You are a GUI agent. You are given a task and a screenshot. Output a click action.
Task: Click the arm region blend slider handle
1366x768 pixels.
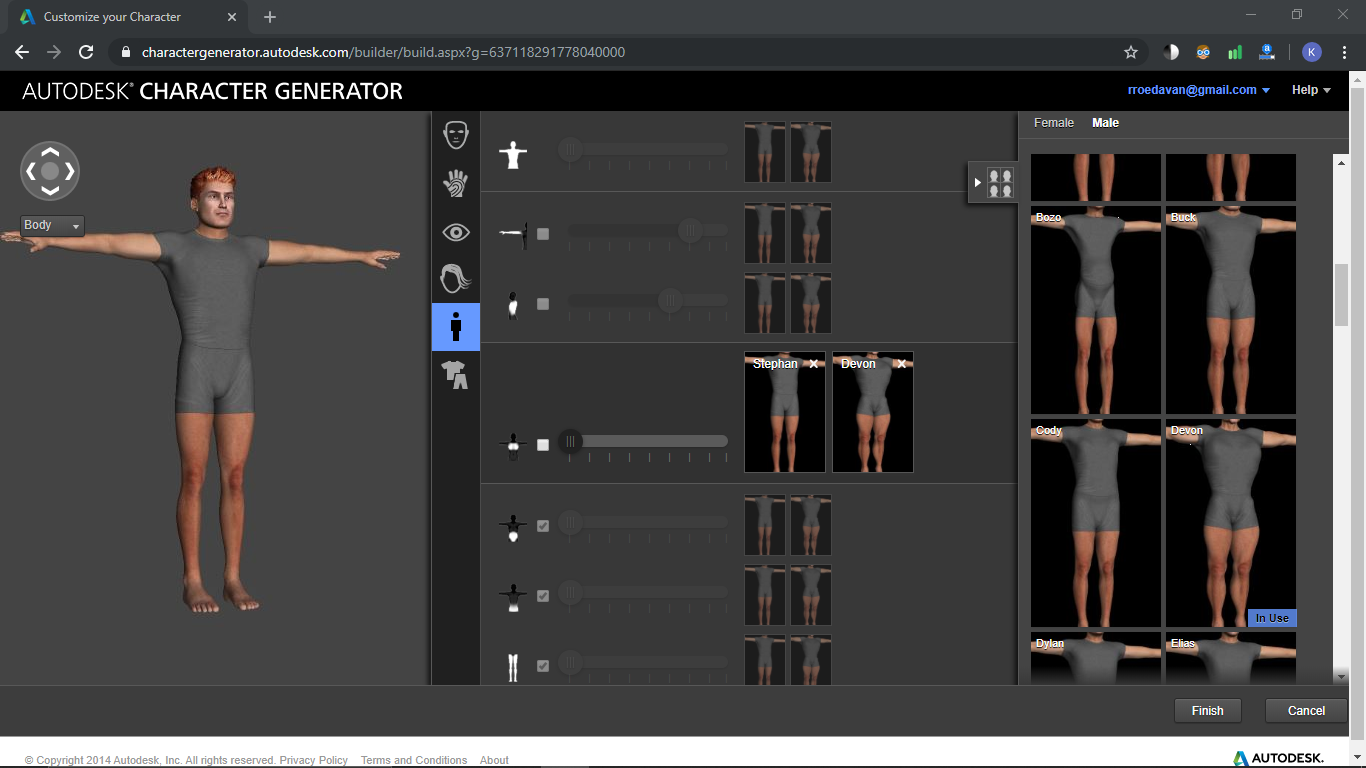click(x=690, y=231)
